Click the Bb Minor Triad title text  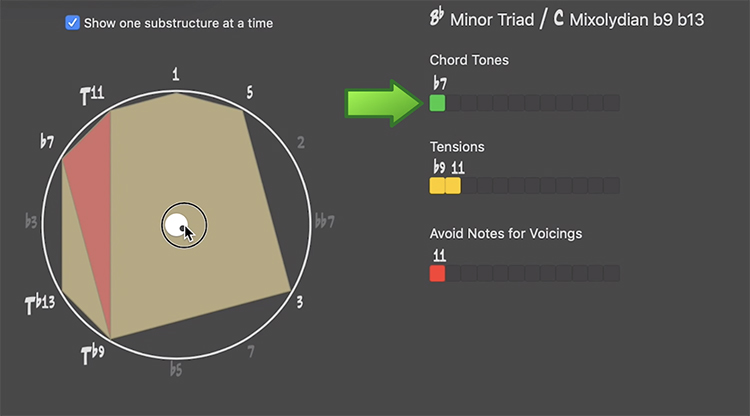482,18
